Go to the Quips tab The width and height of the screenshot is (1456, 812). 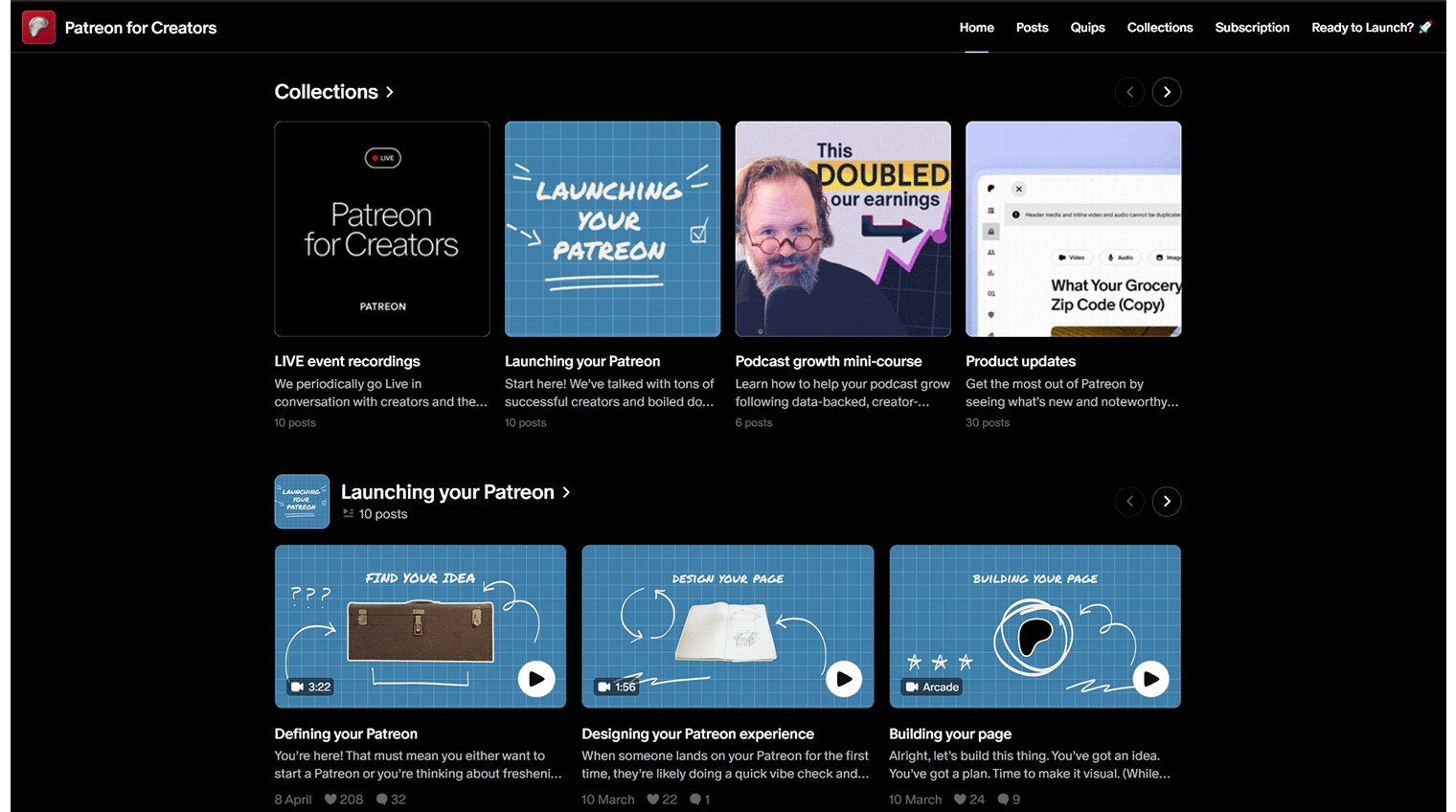pyautogui.click(x=1087, y=28)
